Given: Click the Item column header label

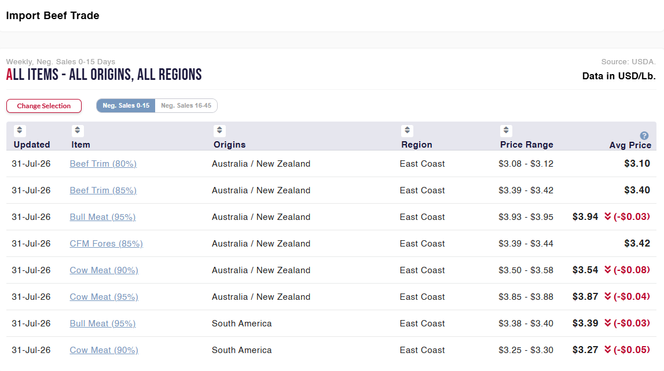Looking at the screenshot, I should pyautogui.click(x=80, y=145).
